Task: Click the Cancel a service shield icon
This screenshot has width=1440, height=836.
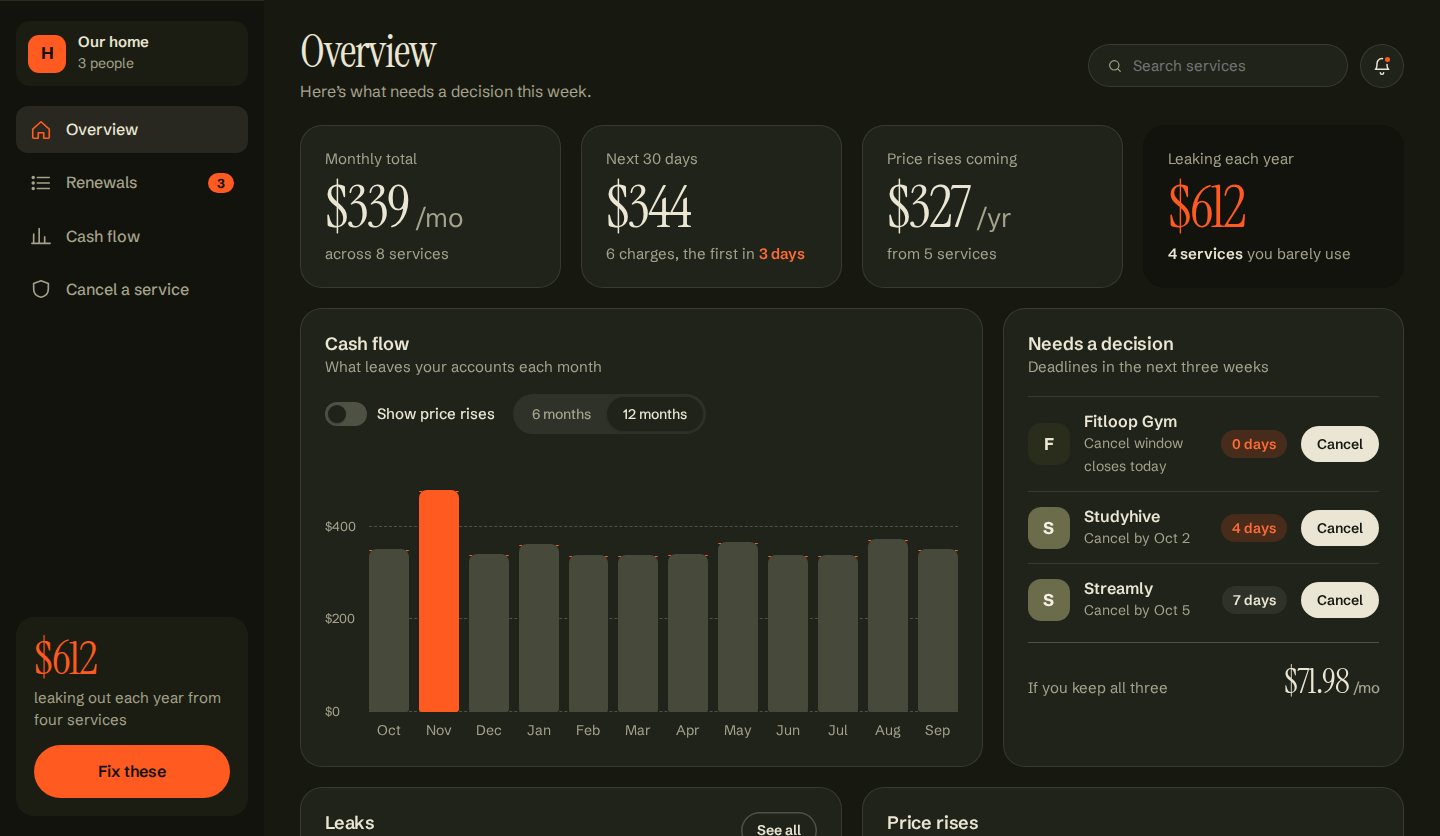Action: (x=41, y=290)
